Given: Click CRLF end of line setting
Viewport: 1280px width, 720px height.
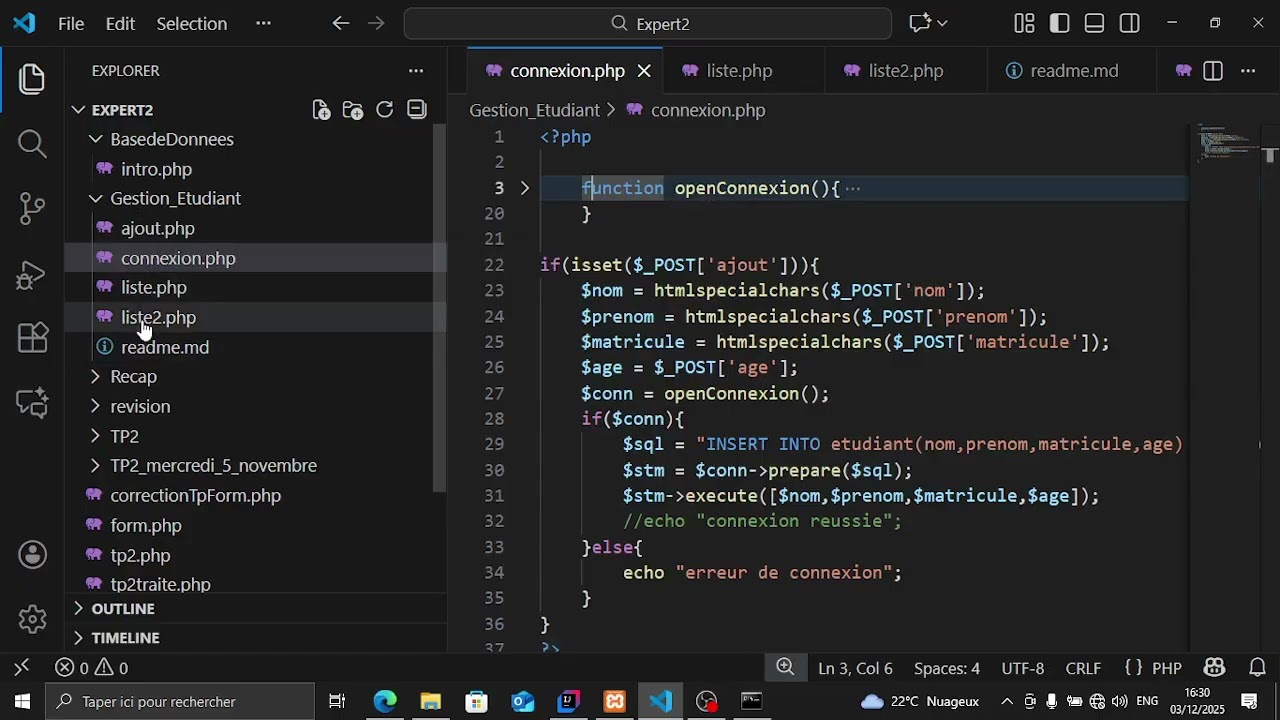Looking at the screenshot, I should point(1083,668).
